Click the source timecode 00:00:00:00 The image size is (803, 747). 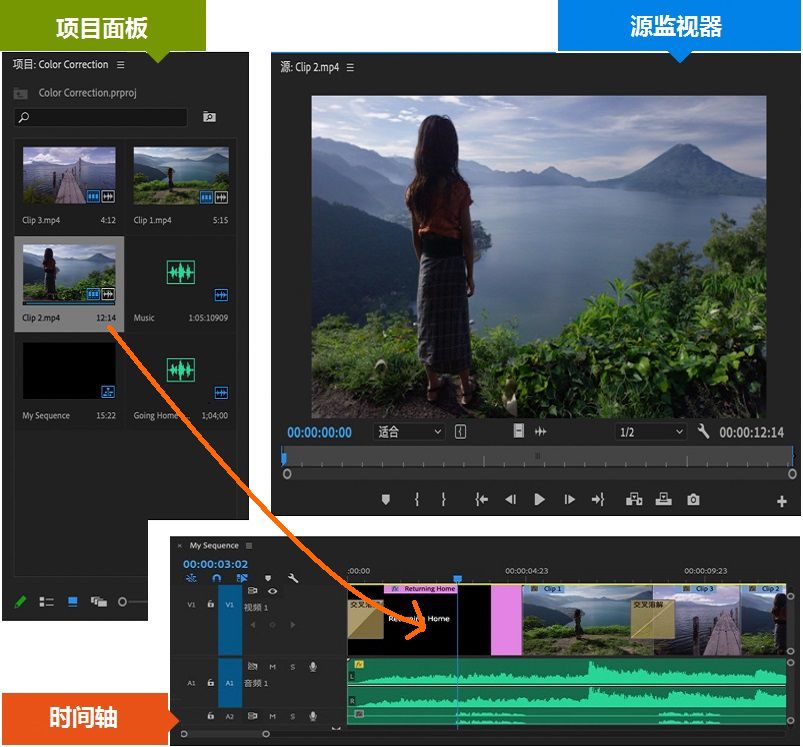(x=320, y=433)
